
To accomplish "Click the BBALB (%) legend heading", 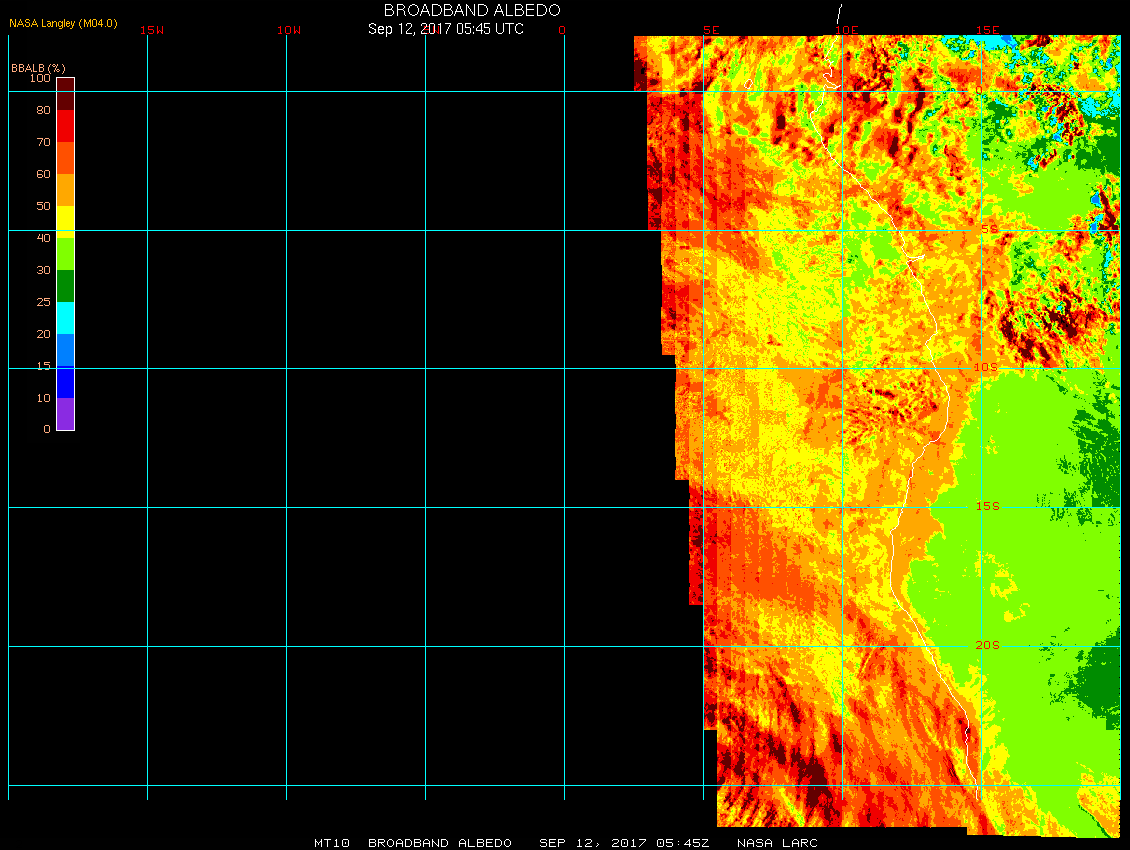I will [x=38, y=68].
